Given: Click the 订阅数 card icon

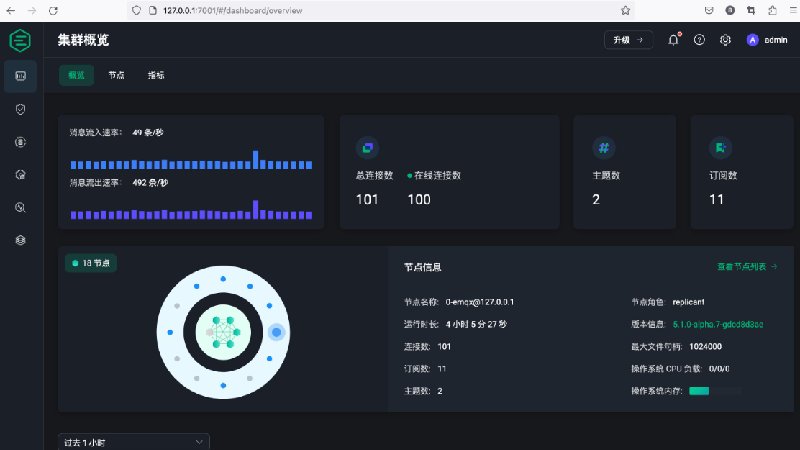Looking at the screenshot, I should pyautogui.click(x=720, y=148).
